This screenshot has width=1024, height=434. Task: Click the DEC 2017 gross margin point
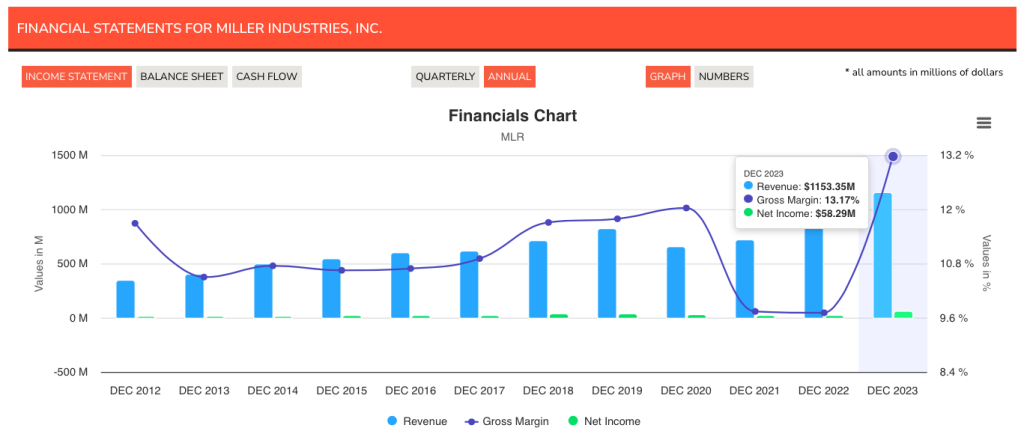479,258
